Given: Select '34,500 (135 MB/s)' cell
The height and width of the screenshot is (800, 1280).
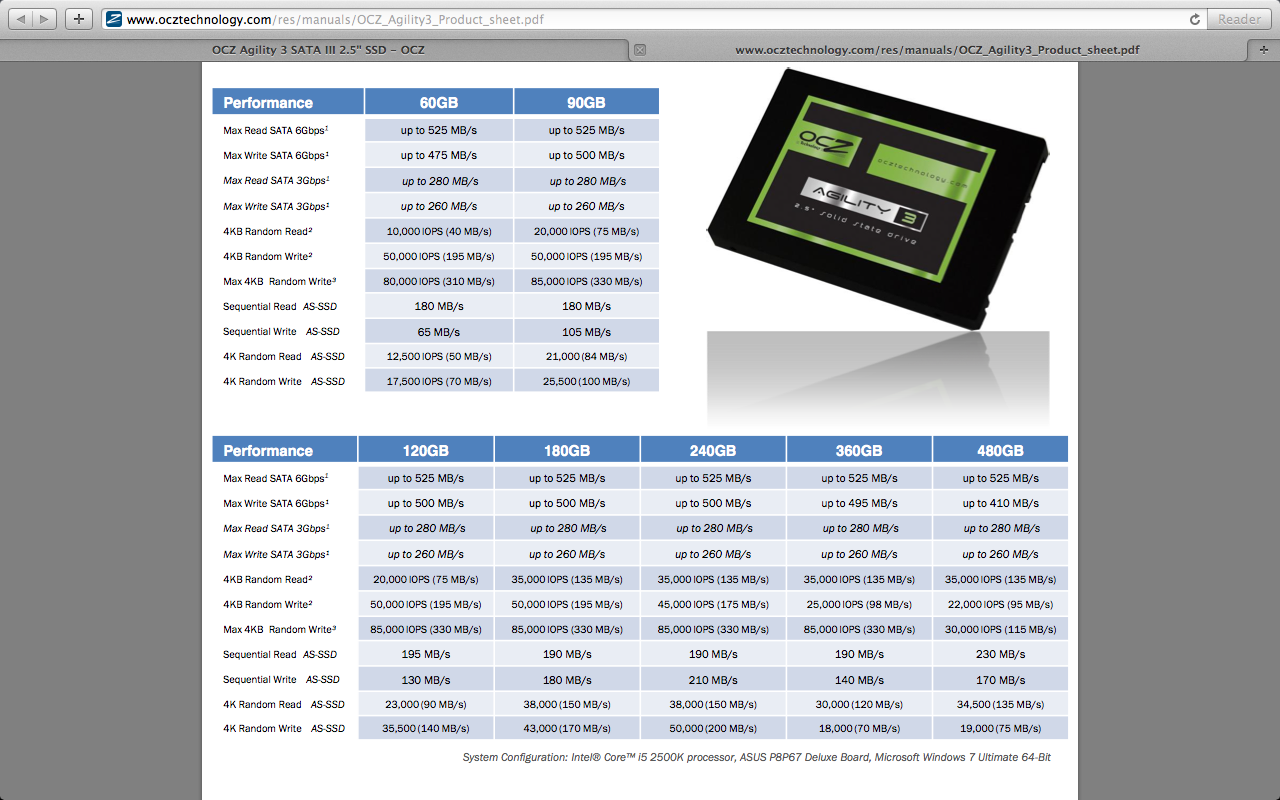Looking at the screenshot, I should click(x=1000, y=704).
